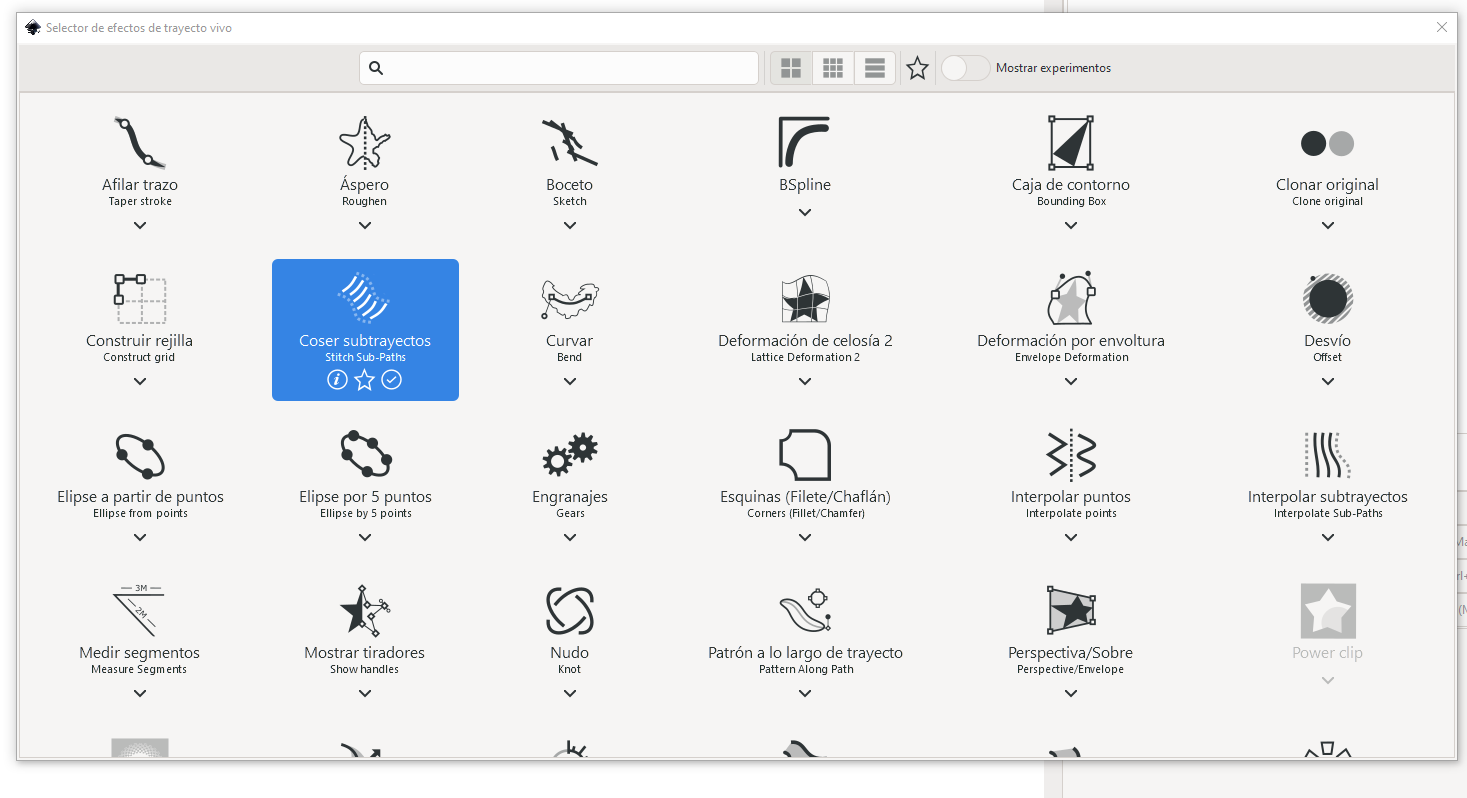Click the info icon on Coser subtrayectos
Screen dimensions: 1467x798
[337, 380]
